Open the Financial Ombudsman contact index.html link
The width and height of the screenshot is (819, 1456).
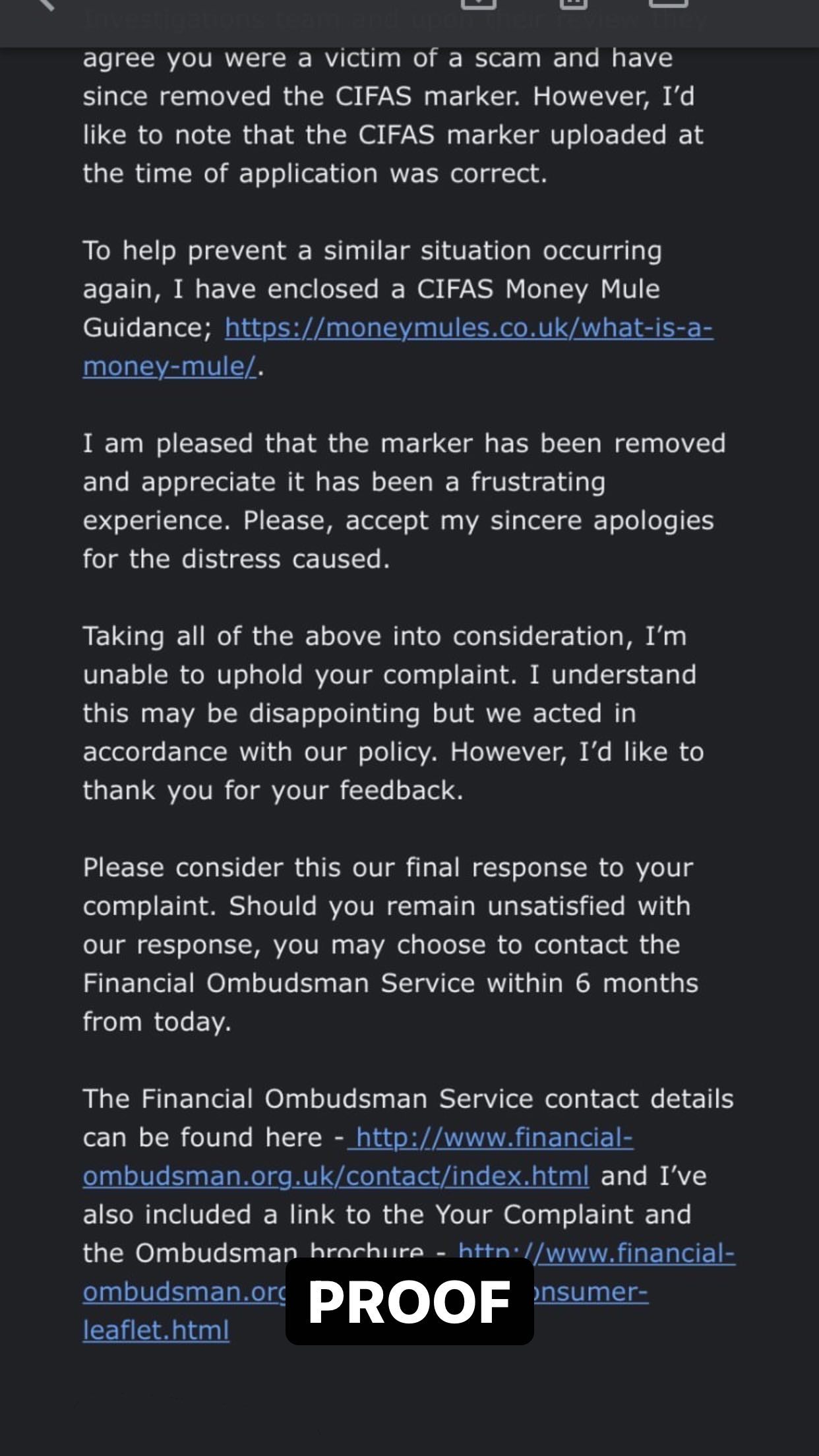[x=336, y=1176]
